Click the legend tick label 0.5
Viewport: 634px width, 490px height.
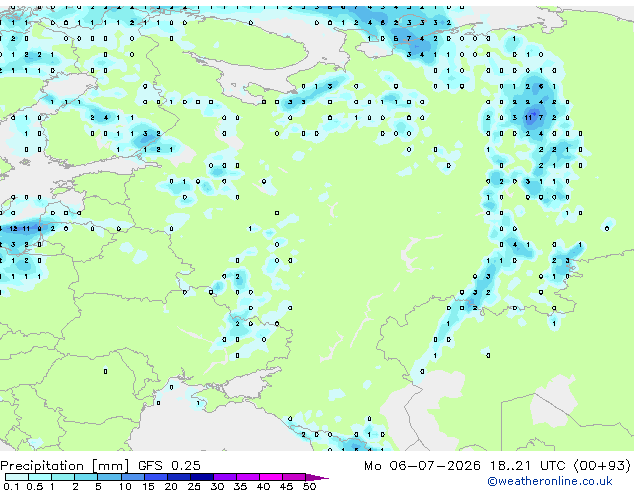point(36,486)
